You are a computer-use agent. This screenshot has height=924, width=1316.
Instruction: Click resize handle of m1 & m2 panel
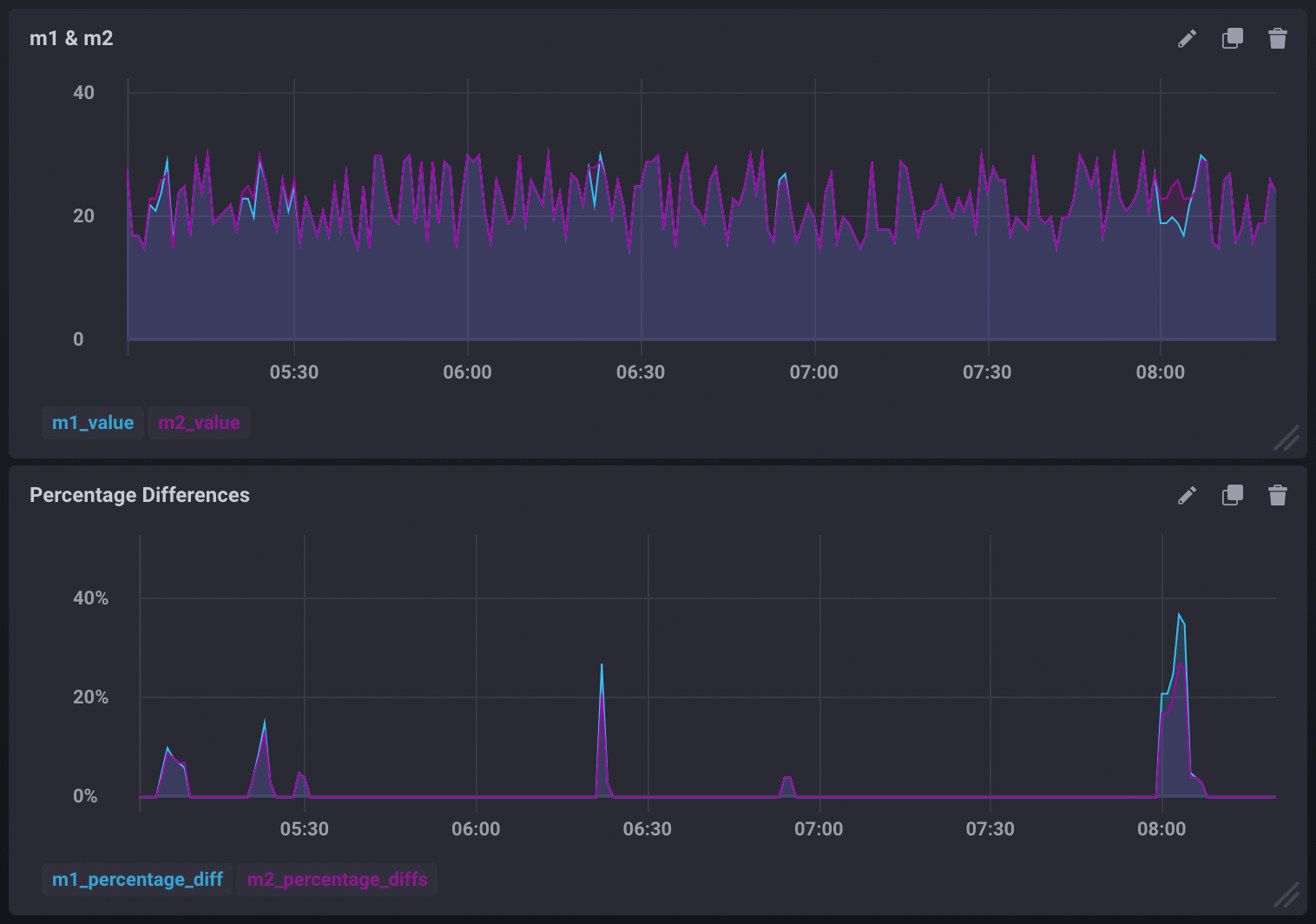[x=1286, y=438]
